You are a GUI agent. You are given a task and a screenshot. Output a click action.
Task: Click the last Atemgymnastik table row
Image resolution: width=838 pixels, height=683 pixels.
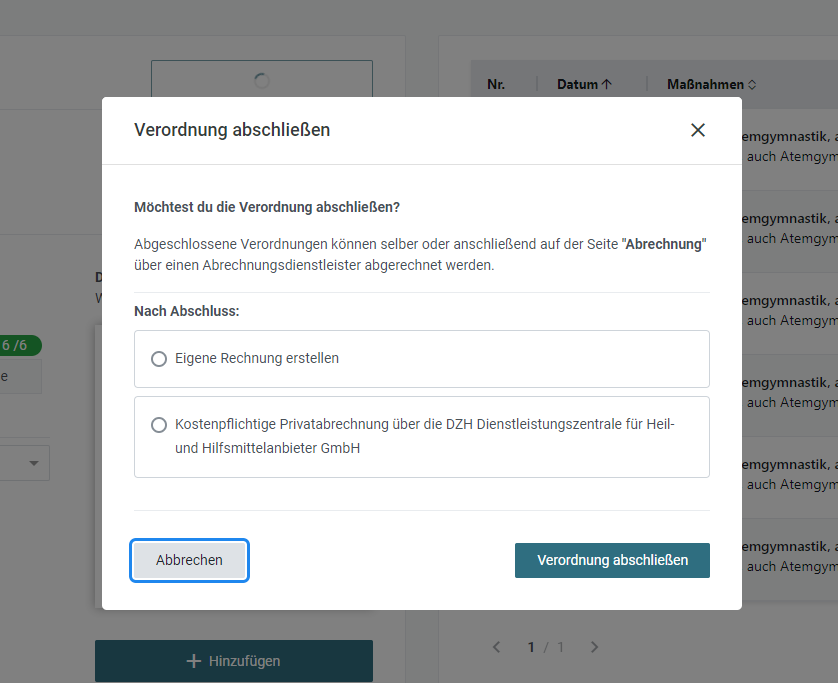click(x=790, y=557)
